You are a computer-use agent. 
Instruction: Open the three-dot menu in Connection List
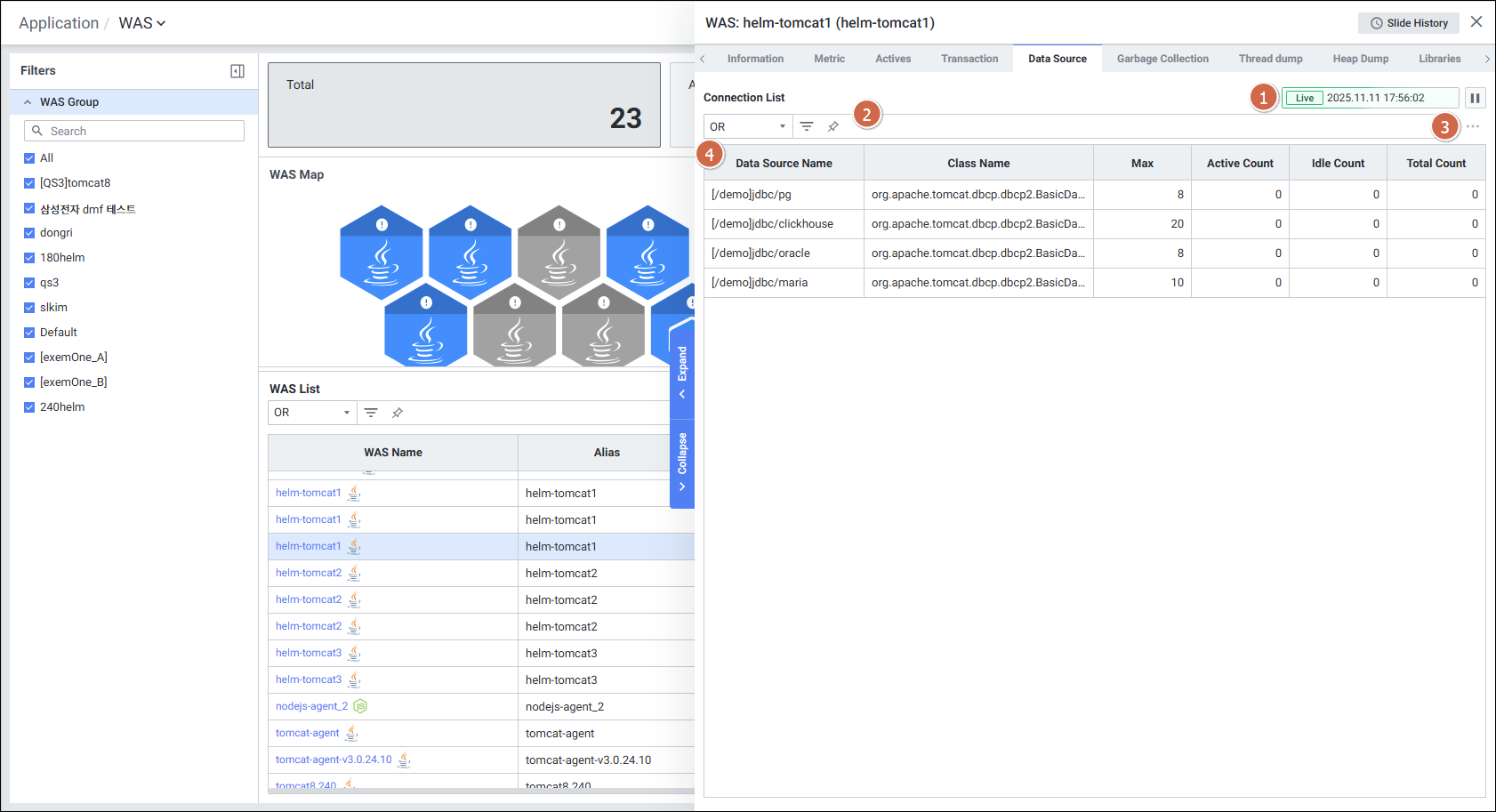point(1473,126)
